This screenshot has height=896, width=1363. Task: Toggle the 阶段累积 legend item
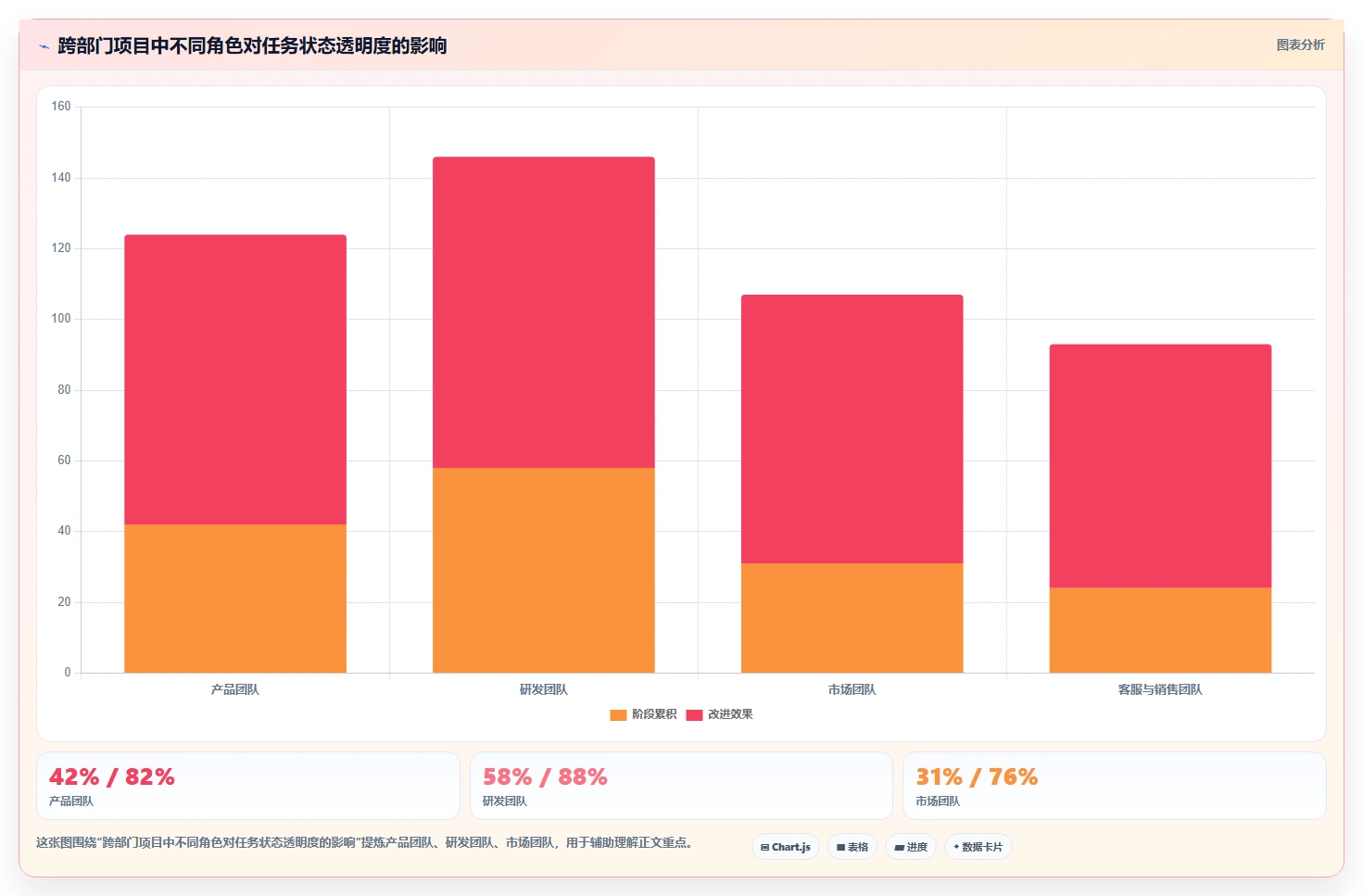tap(643, 714)
